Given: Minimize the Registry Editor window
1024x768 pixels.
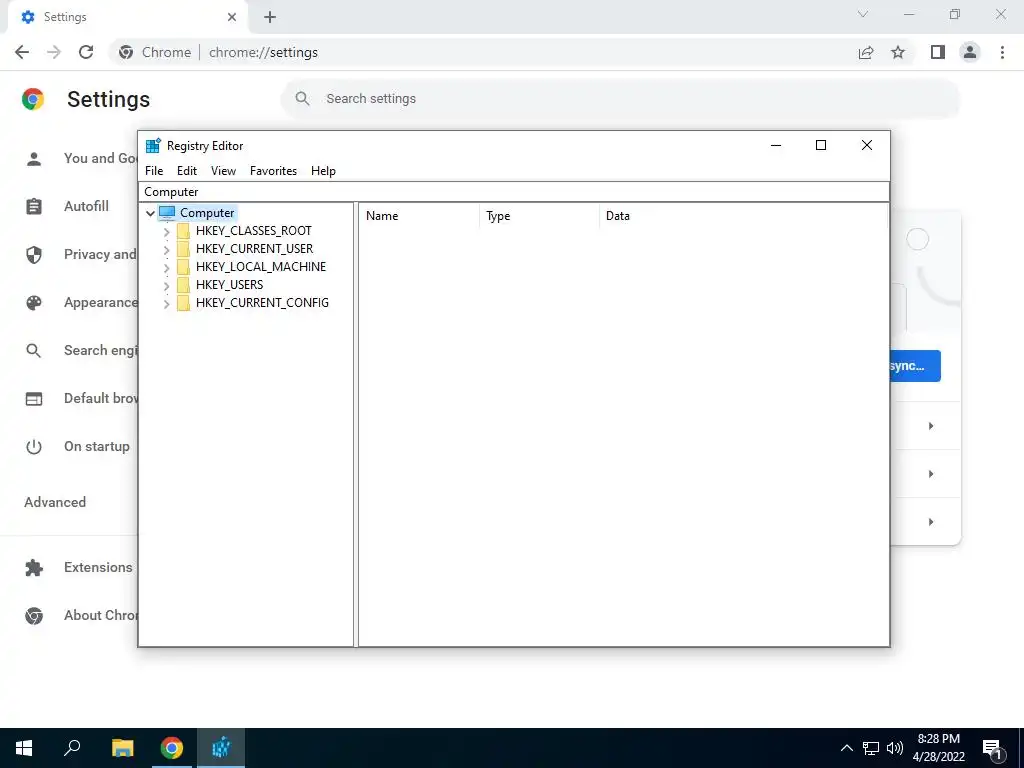Looking at the screenshot, I should pos(776,145).
